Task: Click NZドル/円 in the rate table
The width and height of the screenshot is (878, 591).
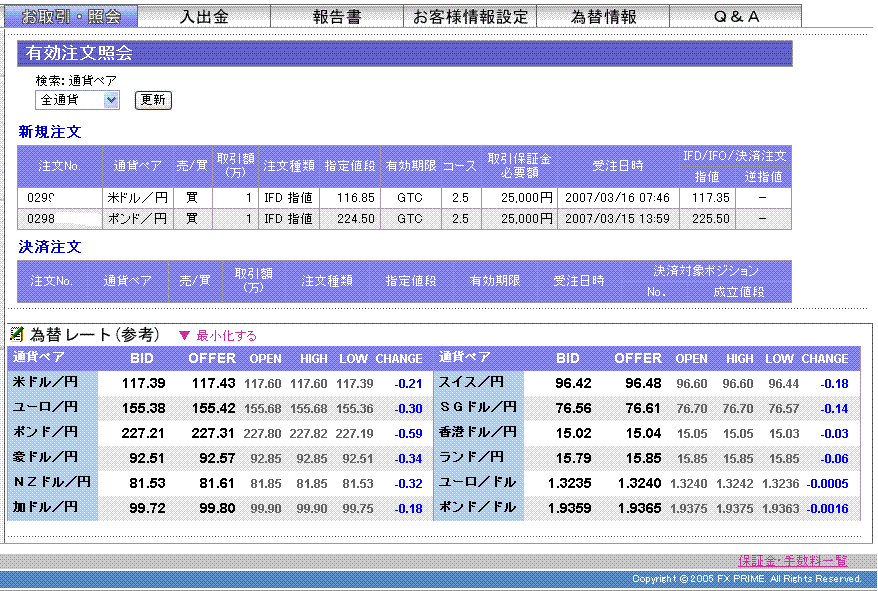Action: (x=52, y=482)
